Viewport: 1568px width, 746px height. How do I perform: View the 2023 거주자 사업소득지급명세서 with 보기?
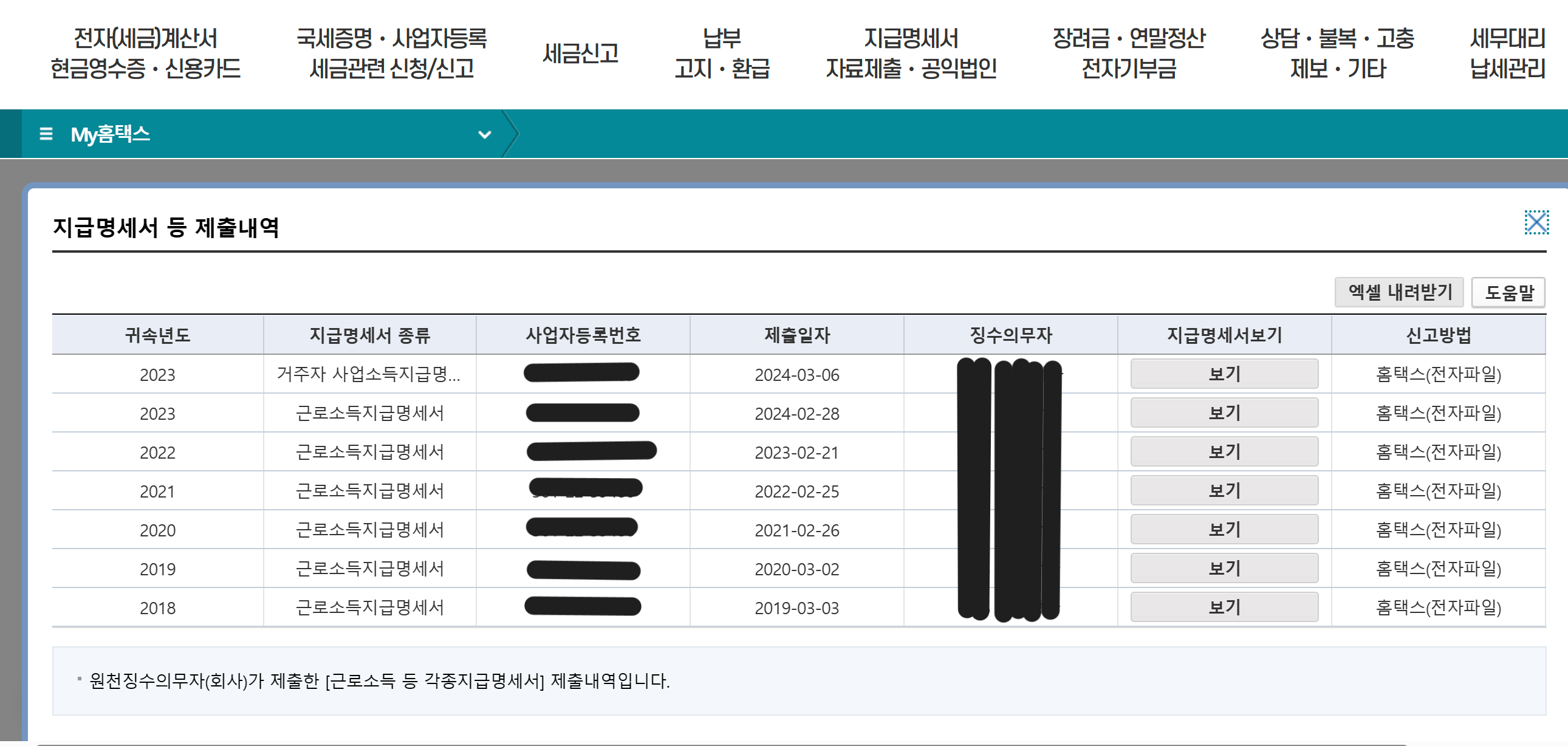click(x=1224, y=374)
